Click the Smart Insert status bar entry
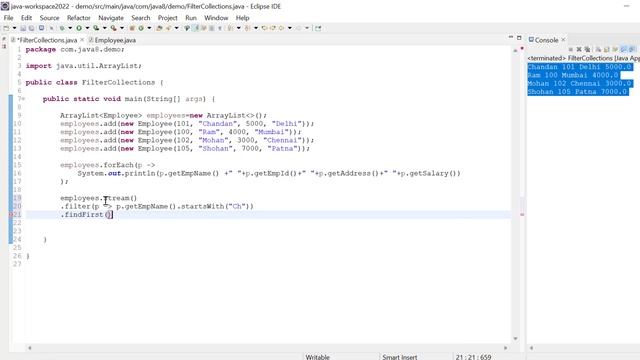 (x=400, y=357)
